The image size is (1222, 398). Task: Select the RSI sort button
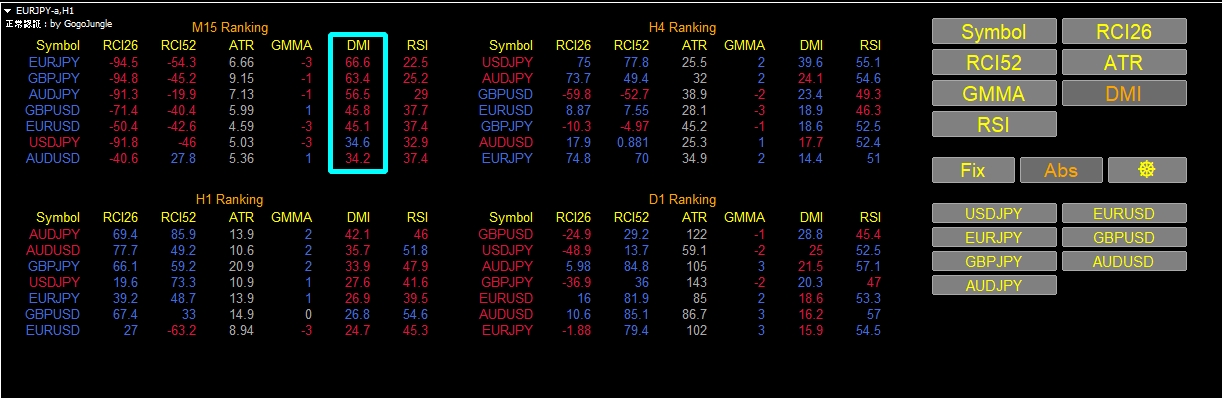tap(993, 125)
